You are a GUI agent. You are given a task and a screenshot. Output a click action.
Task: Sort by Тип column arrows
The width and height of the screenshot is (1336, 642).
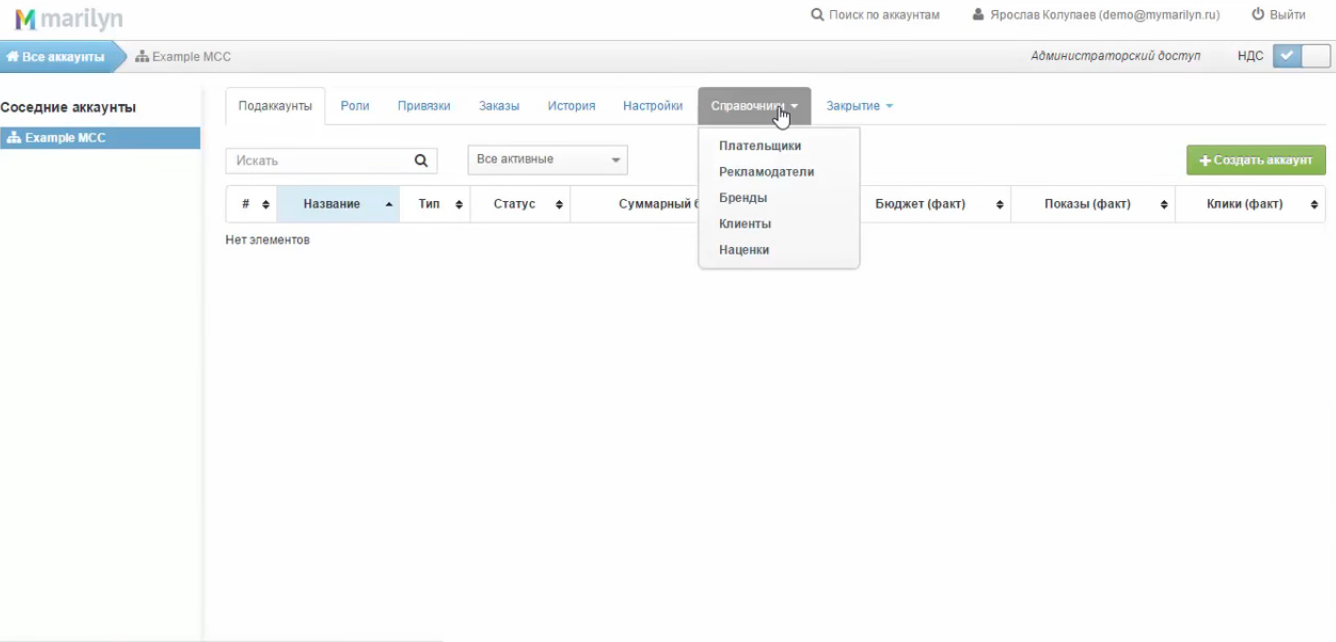[x=459, y=204]
